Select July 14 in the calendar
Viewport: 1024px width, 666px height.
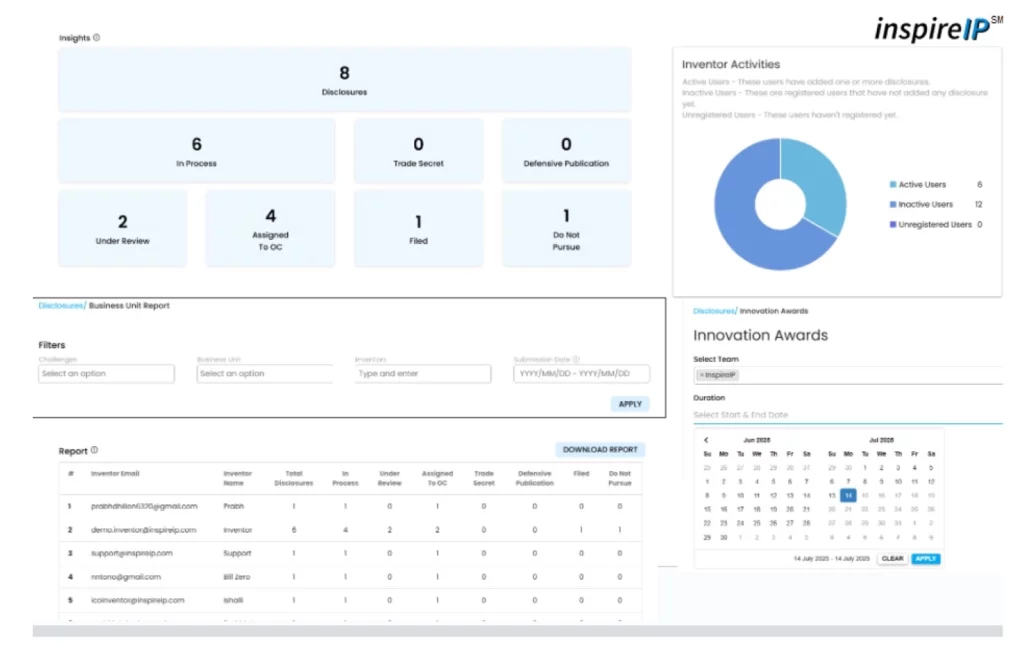coord(847,495)
